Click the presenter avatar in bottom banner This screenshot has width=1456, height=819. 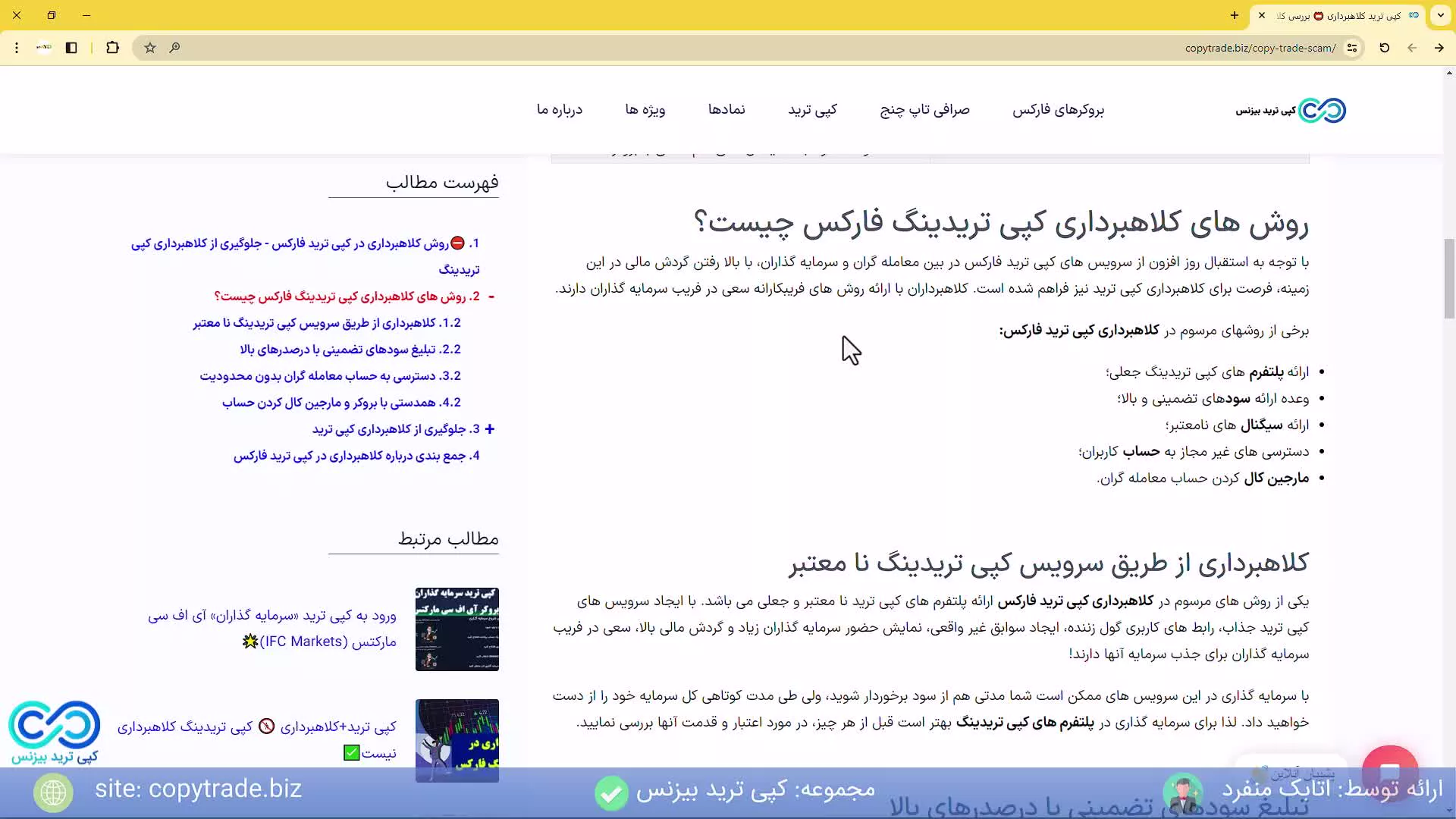1183,793
